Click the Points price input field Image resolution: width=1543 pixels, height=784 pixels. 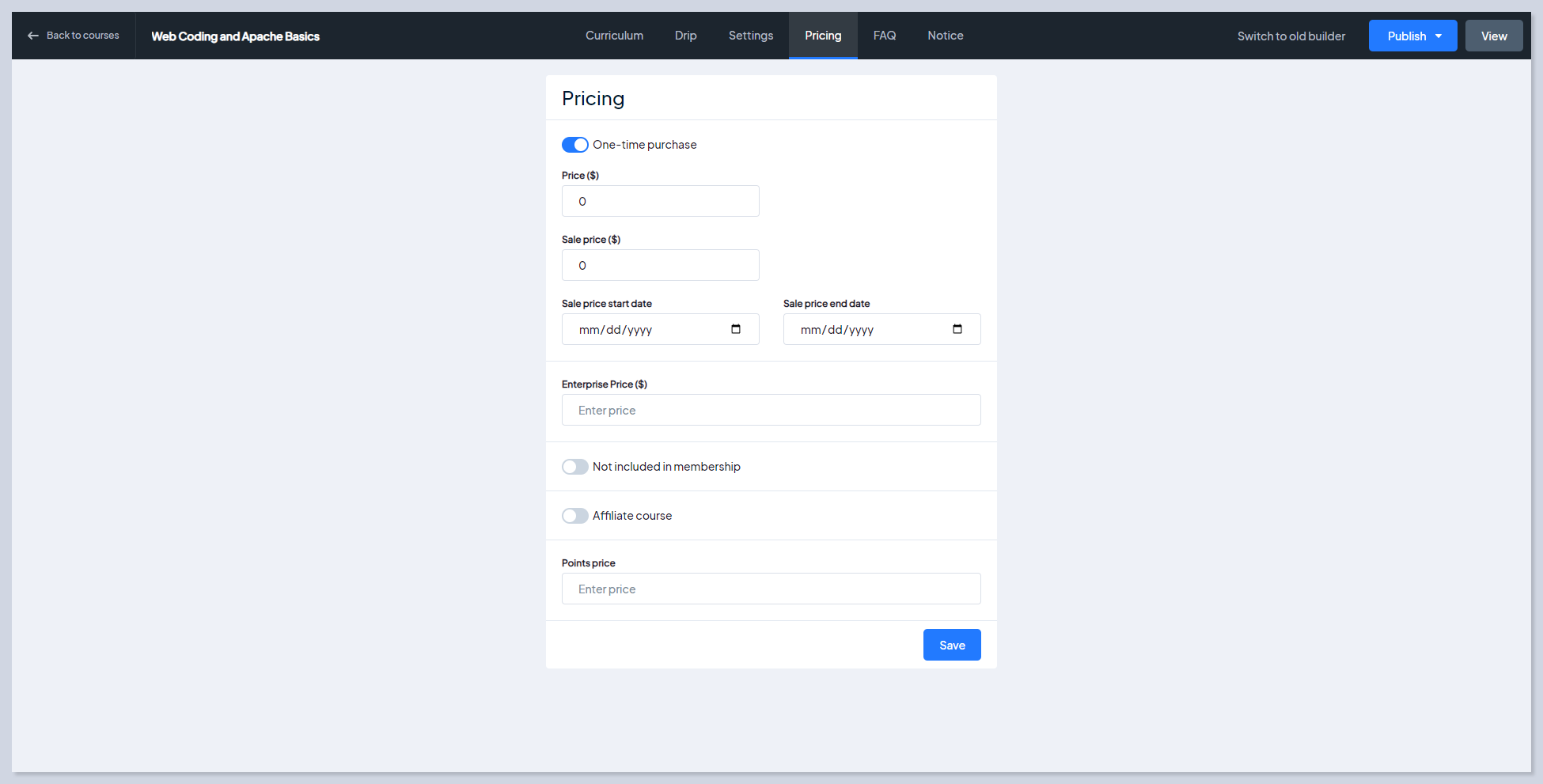[x=771, y=589]
